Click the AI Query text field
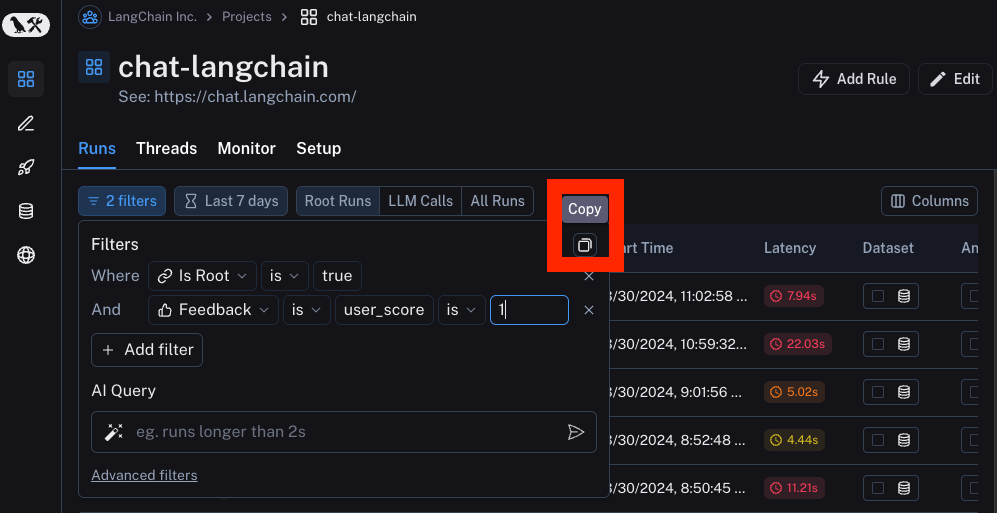 340,432
